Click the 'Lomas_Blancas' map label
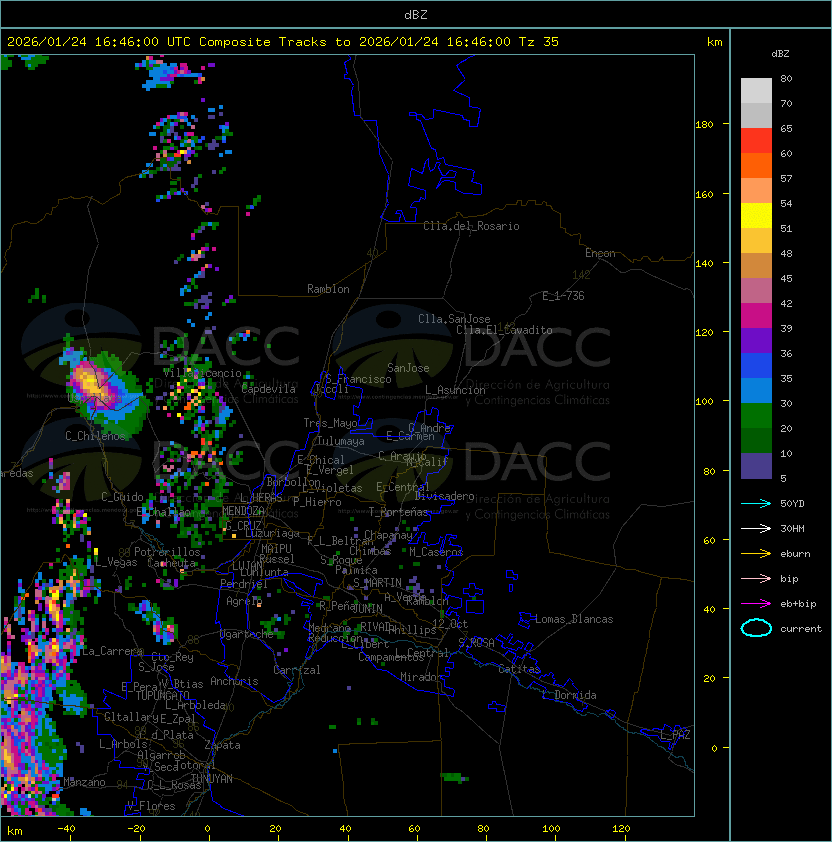This screenshot has width=832, height=842. pos(574,619)
